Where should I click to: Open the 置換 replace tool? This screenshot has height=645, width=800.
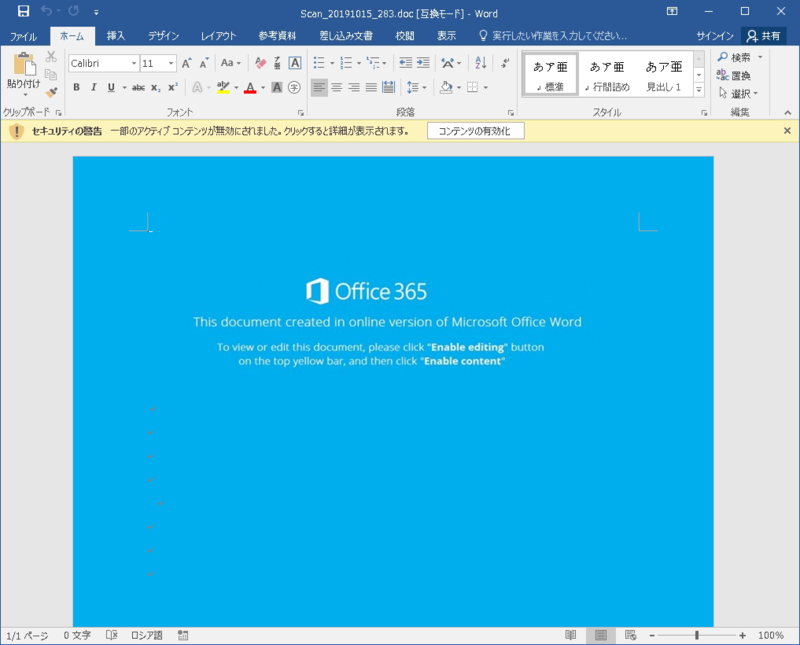point(734,76)
